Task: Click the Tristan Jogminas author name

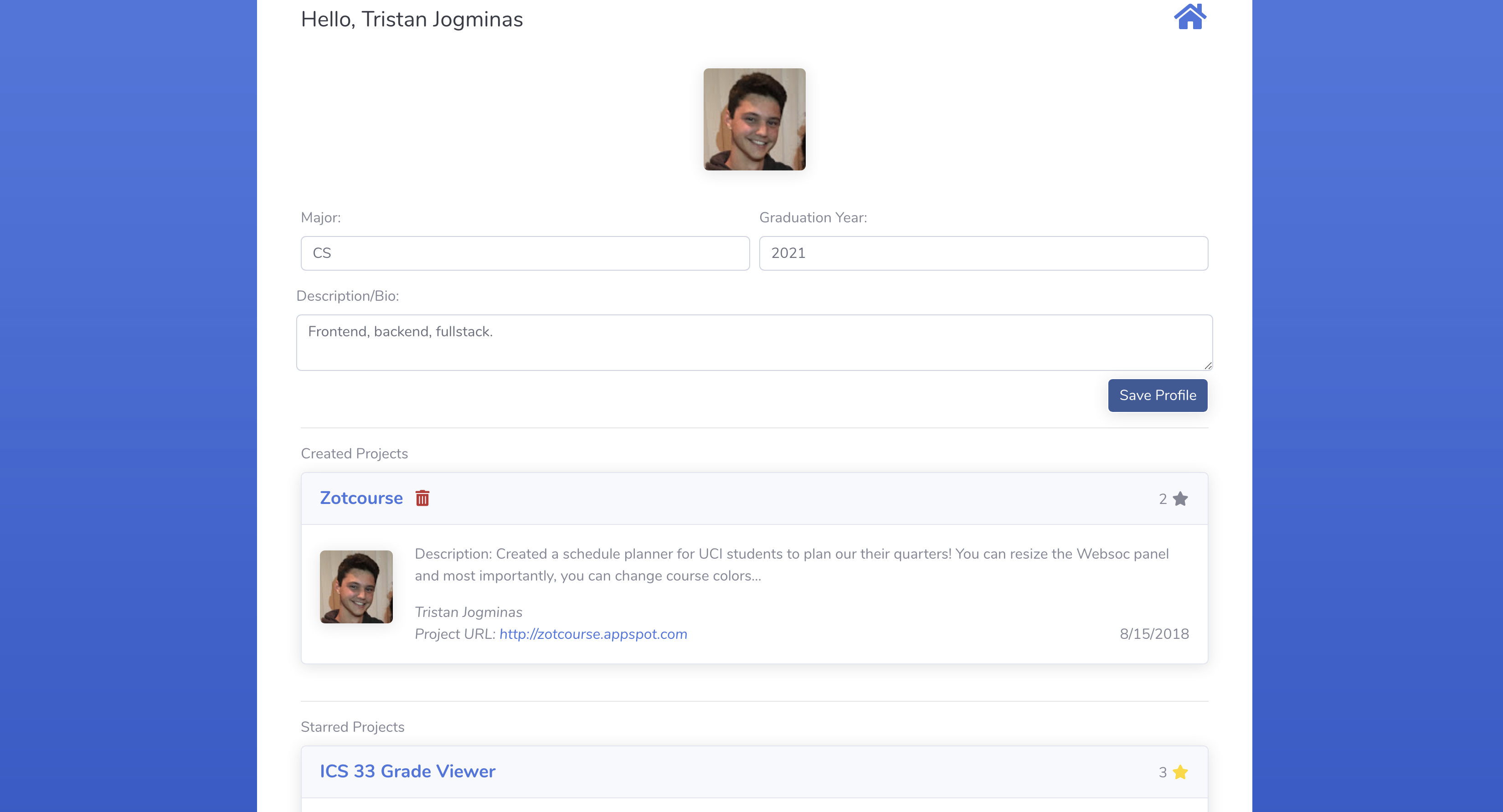Action: click(x=468, y=612)
